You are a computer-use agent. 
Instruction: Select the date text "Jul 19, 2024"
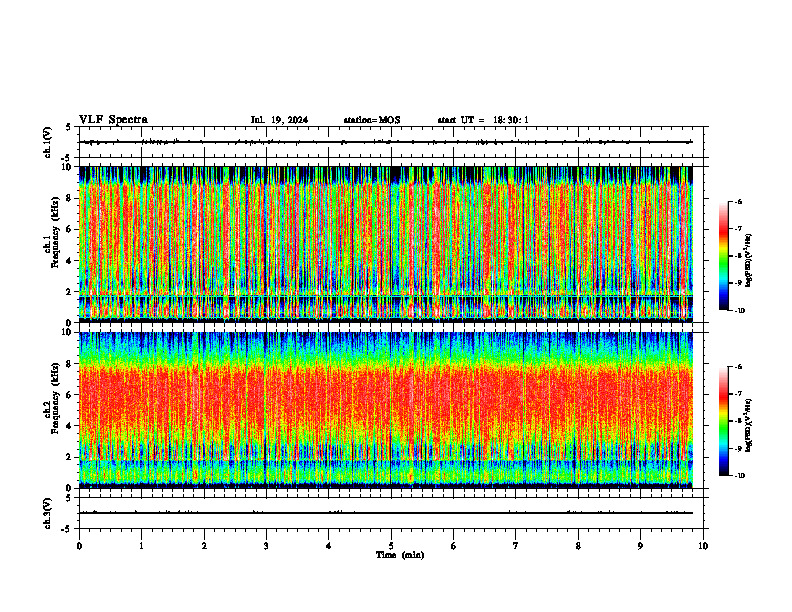click(x=279, y=120)
